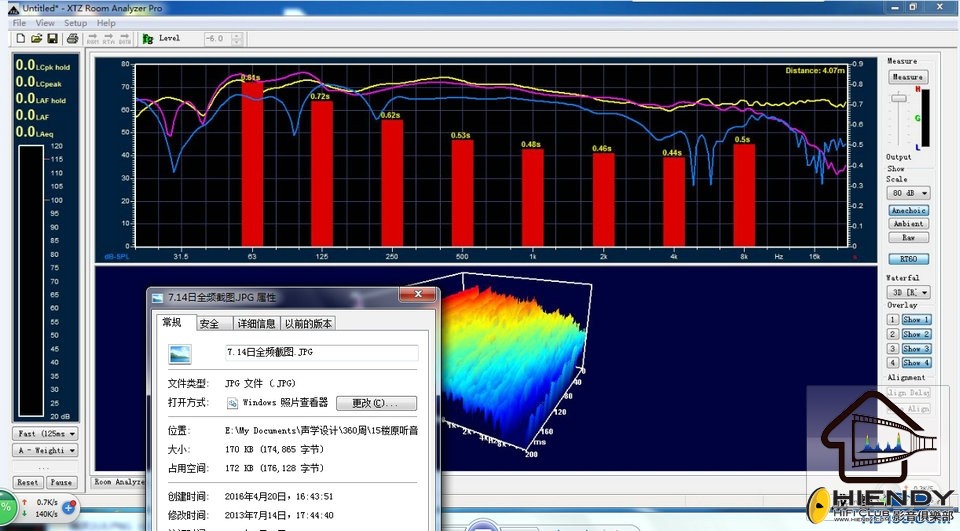Click the 3D waterfall plot
The image size is (960, 531).
[514, 364]
